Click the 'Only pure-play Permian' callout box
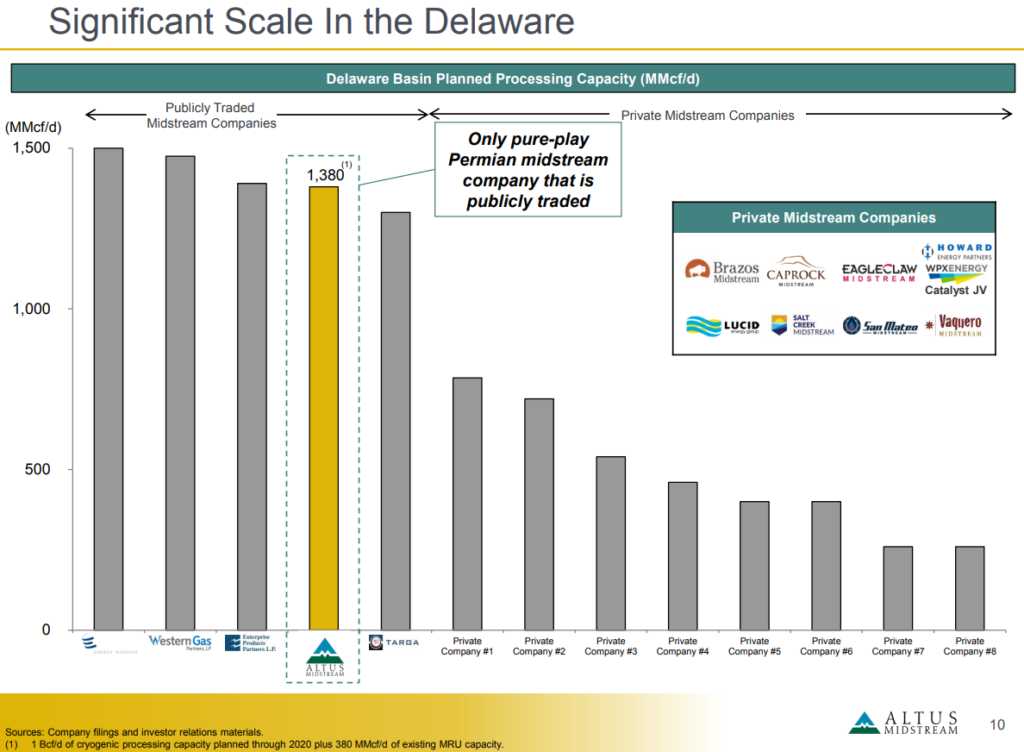The image size is (1024, 752). (528, 171)
